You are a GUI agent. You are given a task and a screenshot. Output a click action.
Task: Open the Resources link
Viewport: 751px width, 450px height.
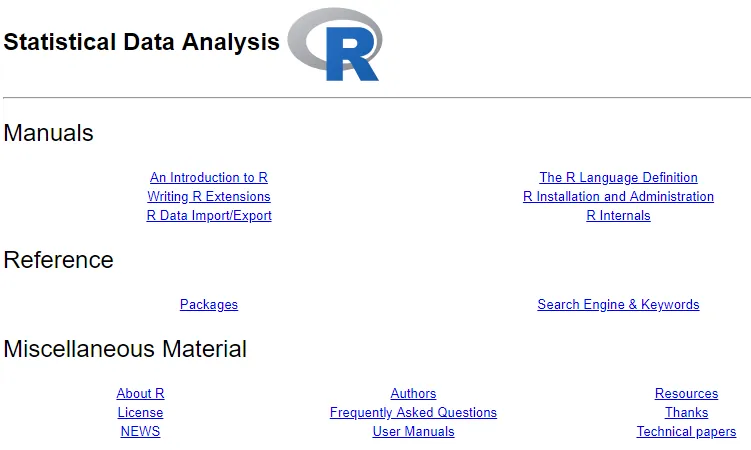[x=686, y=394]
